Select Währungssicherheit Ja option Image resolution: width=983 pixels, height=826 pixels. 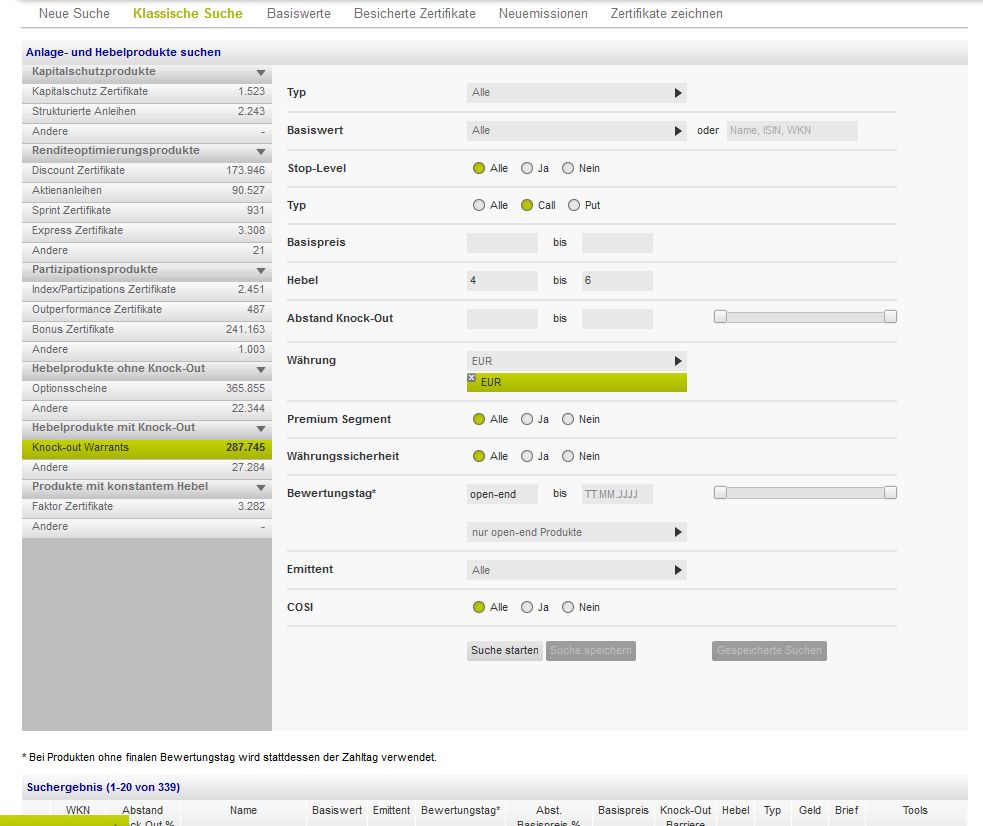tap(527, 456)
